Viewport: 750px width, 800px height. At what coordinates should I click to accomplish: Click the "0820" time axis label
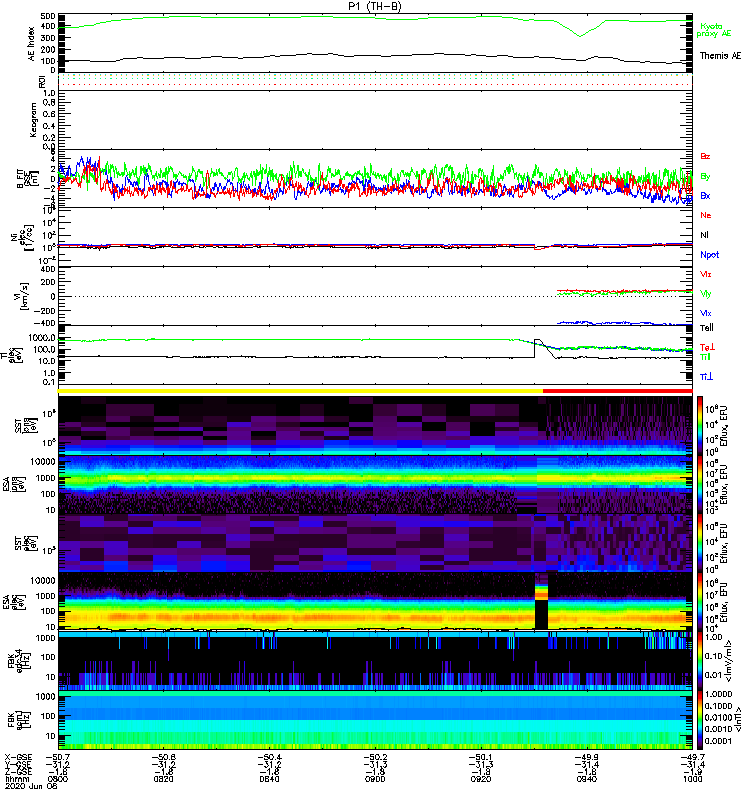[x=163, y=779]
